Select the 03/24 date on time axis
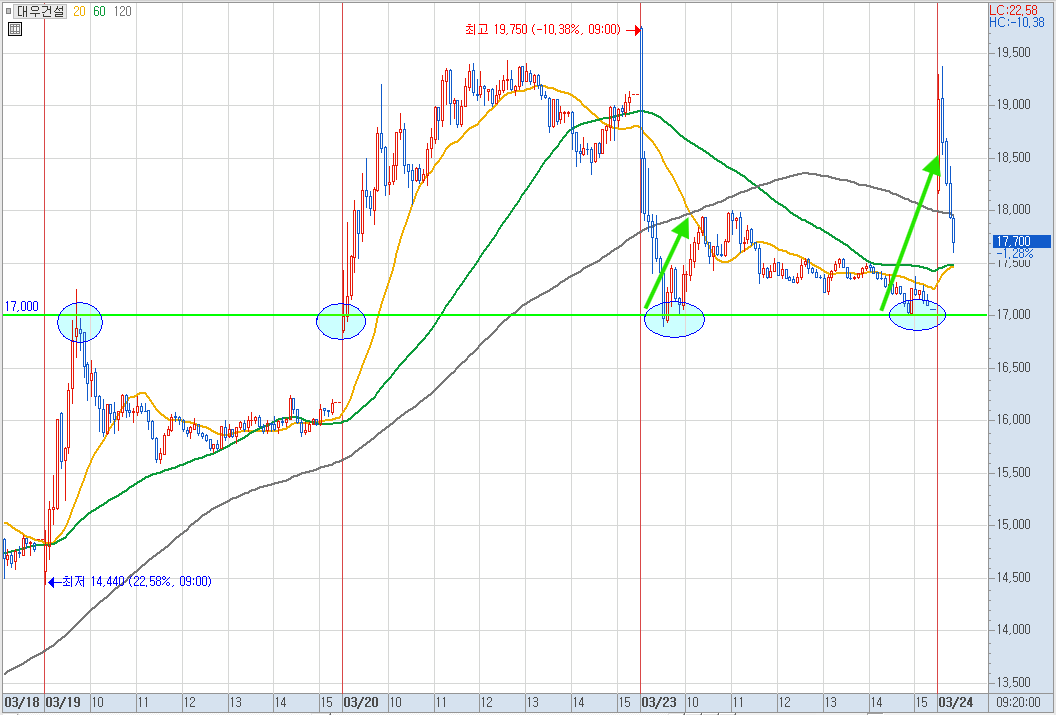This screenshot has height=715, width=1056. point(956,702)
